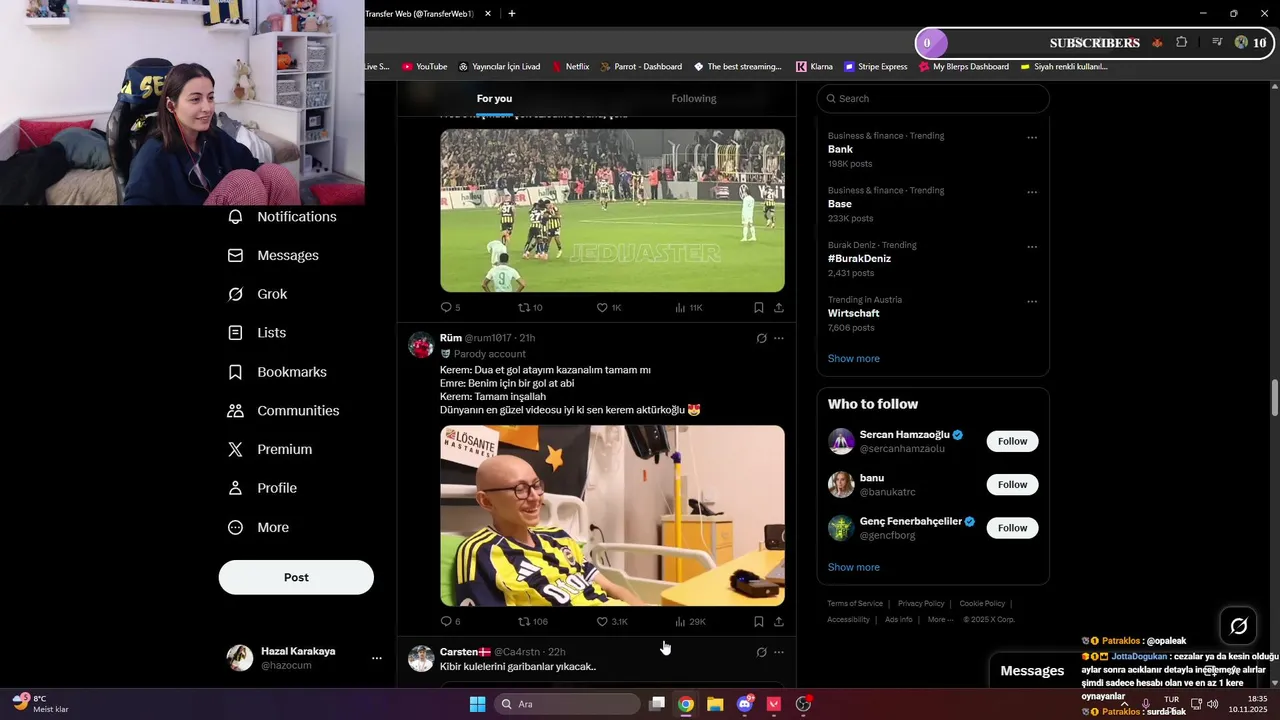The image size is (1280, 720).
Task: Repost the football video post (10)
Action: click(x=530, y=308)
